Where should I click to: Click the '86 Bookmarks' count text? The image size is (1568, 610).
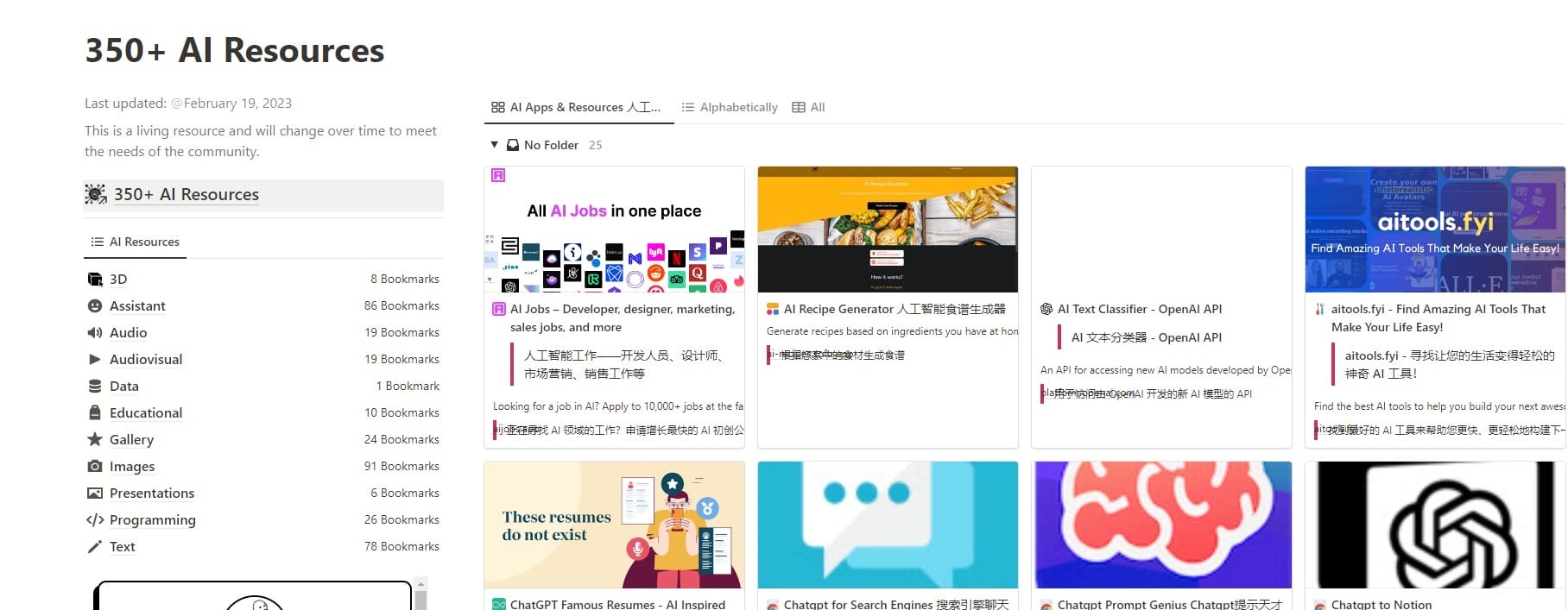coord(401,305)
